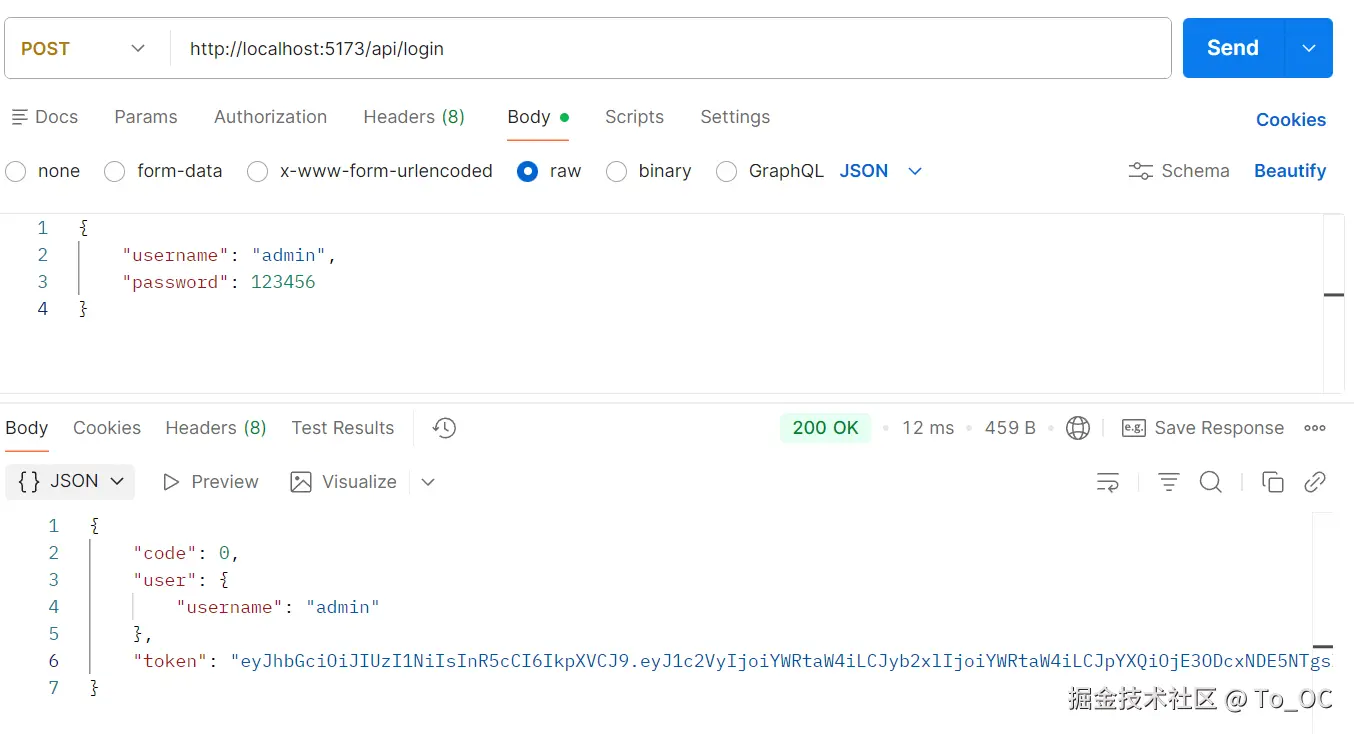
Task: Open Docs with the document icon
Action: pos(45,117)
